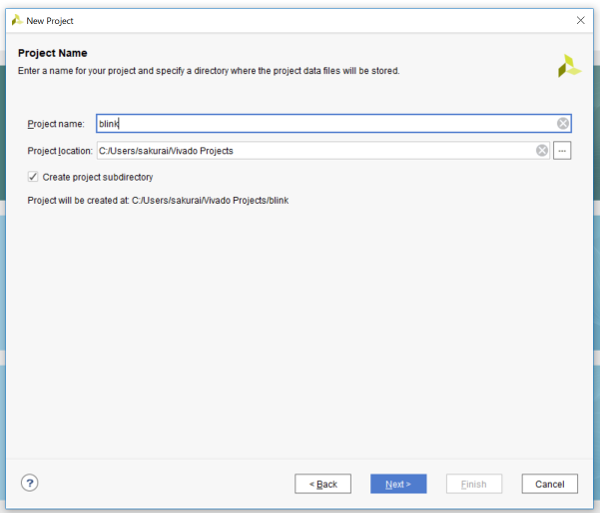The height and width of the screenshot is (513, 600).
Task: Click the Create project subdirectory label text
Action: click(97, 177)
